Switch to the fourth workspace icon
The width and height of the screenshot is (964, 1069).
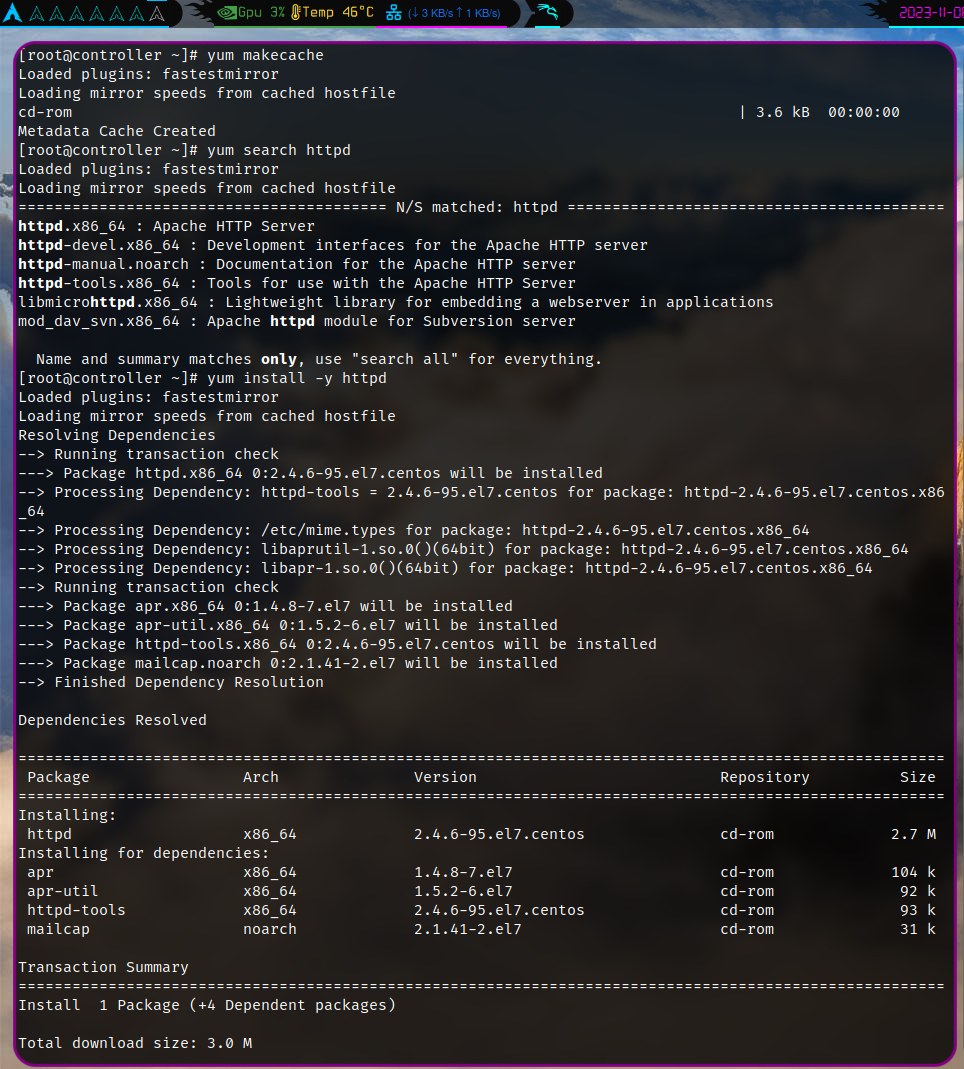pos(97,14)
